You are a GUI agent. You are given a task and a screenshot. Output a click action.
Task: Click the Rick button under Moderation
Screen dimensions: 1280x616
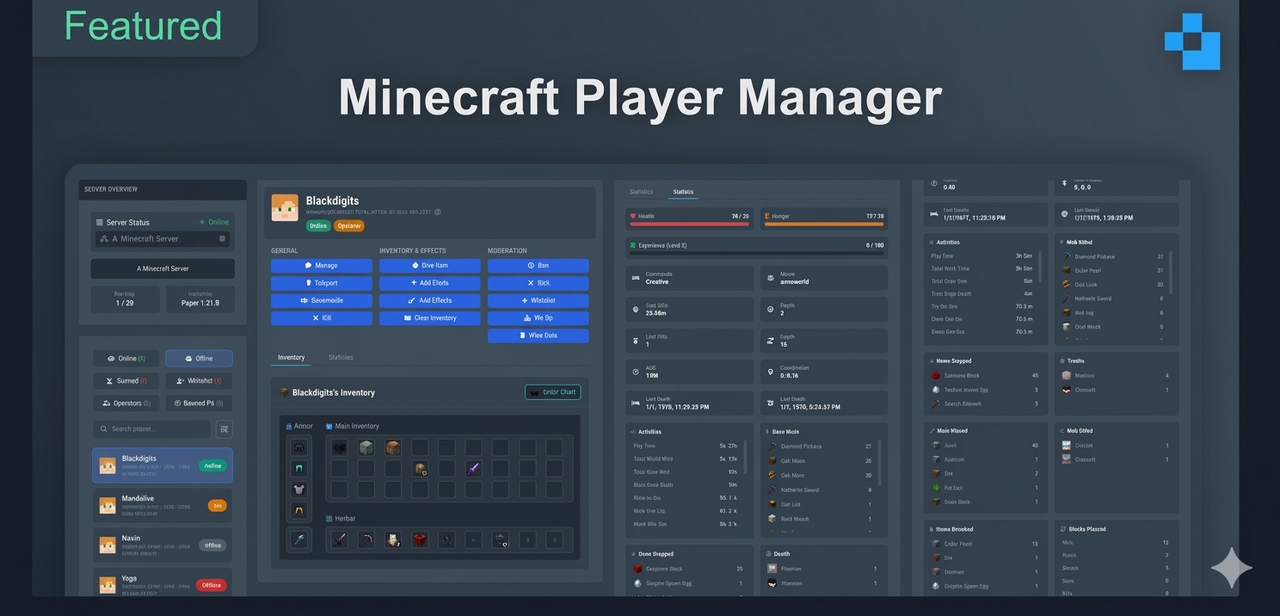(538, 283)
